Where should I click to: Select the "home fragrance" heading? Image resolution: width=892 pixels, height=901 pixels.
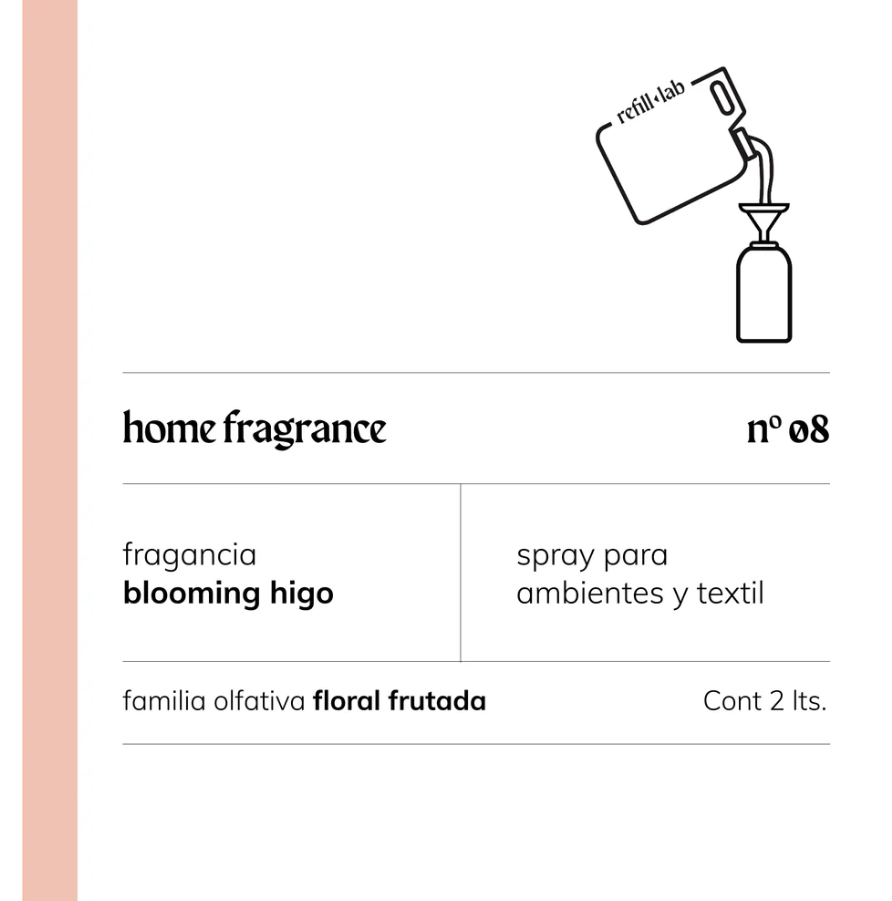(x=254, y=429)
